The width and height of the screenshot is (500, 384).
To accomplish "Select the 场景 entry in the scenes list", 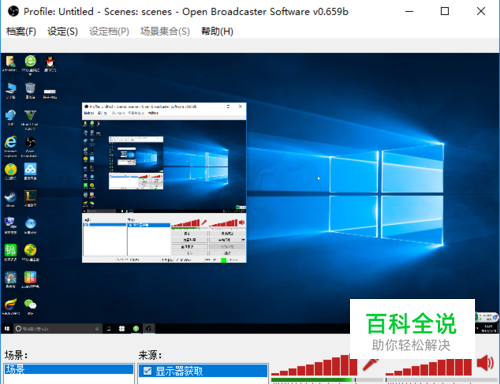I will 69,369.
